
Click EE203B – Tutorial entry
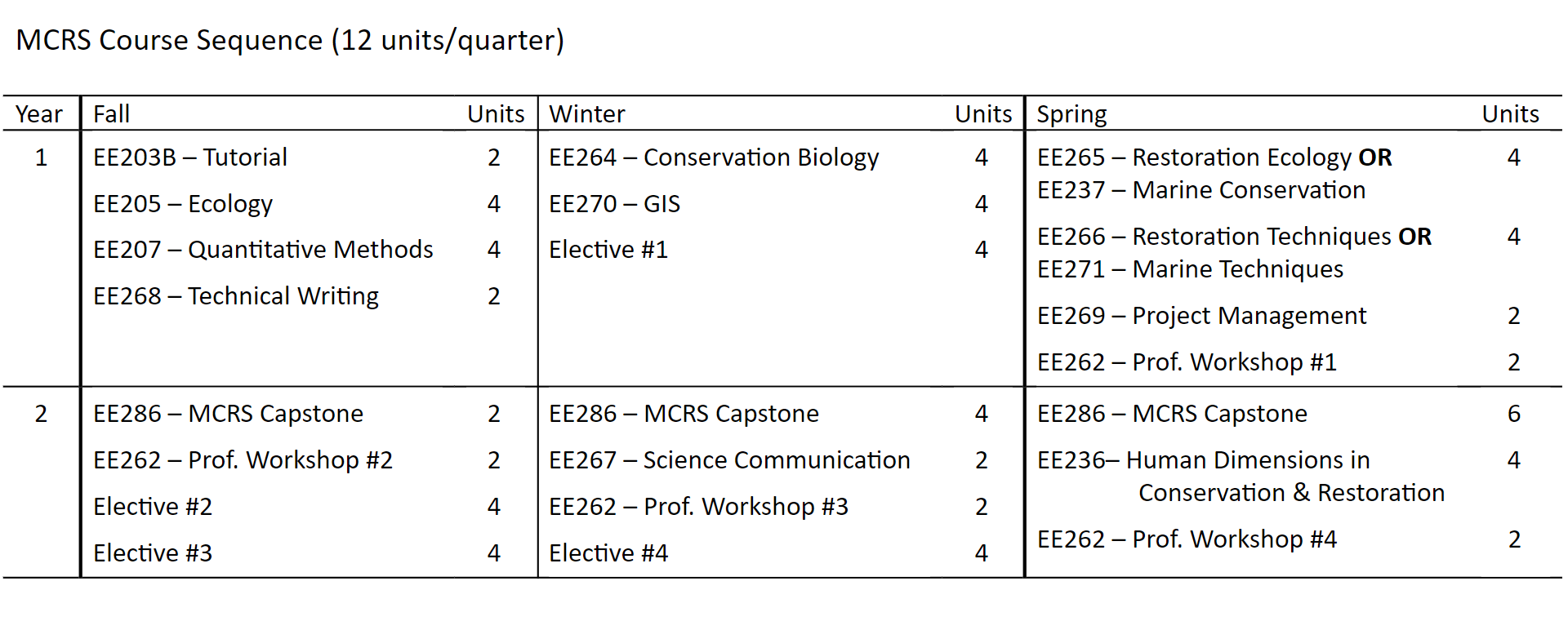tap(190, 157)
